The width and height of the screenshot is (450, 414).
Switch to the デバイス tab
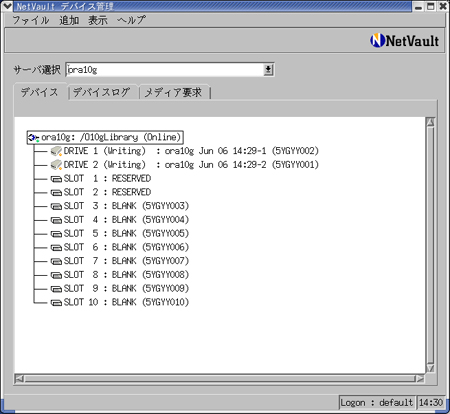[40, 92]
